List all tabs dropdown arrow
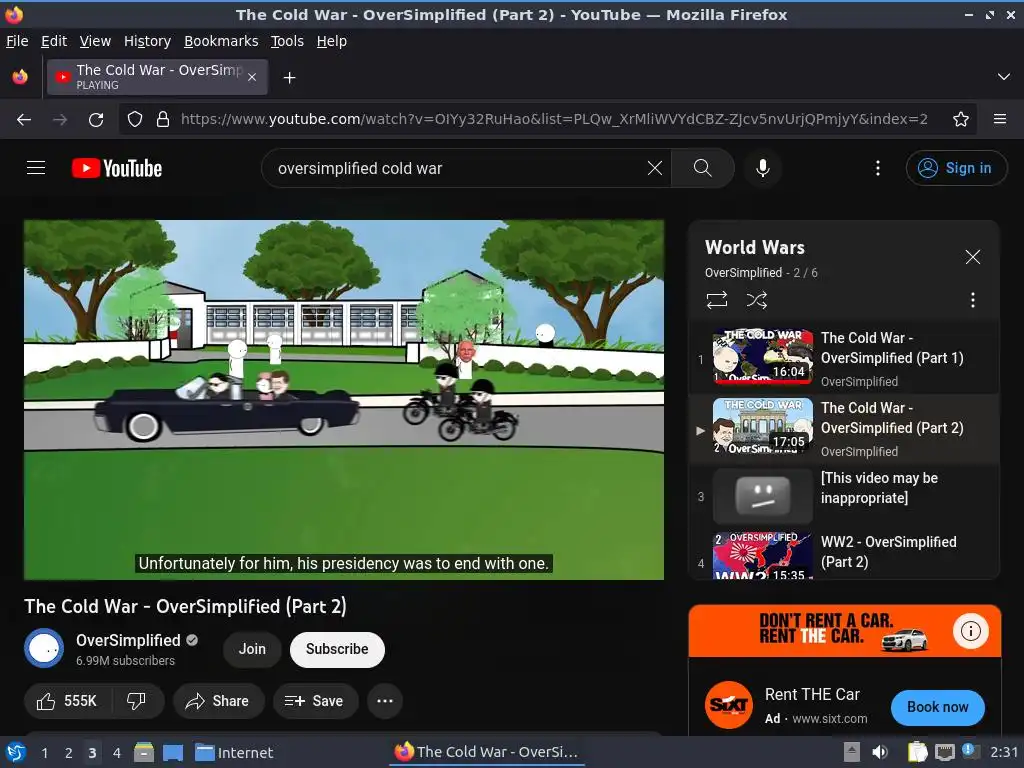 pyautogui.click(x=1004, y=77)
